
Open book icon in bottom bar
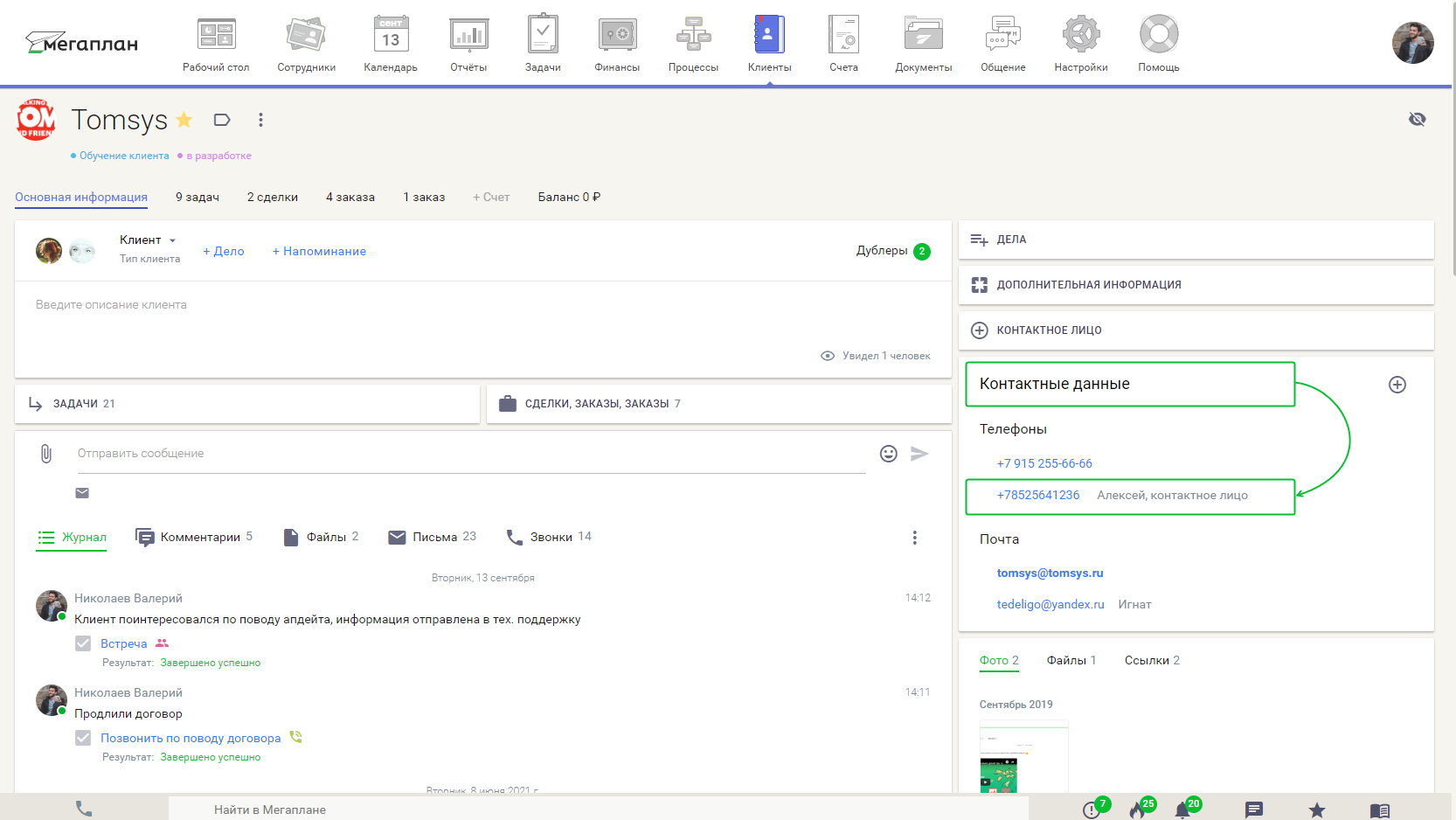point(1380,810)
